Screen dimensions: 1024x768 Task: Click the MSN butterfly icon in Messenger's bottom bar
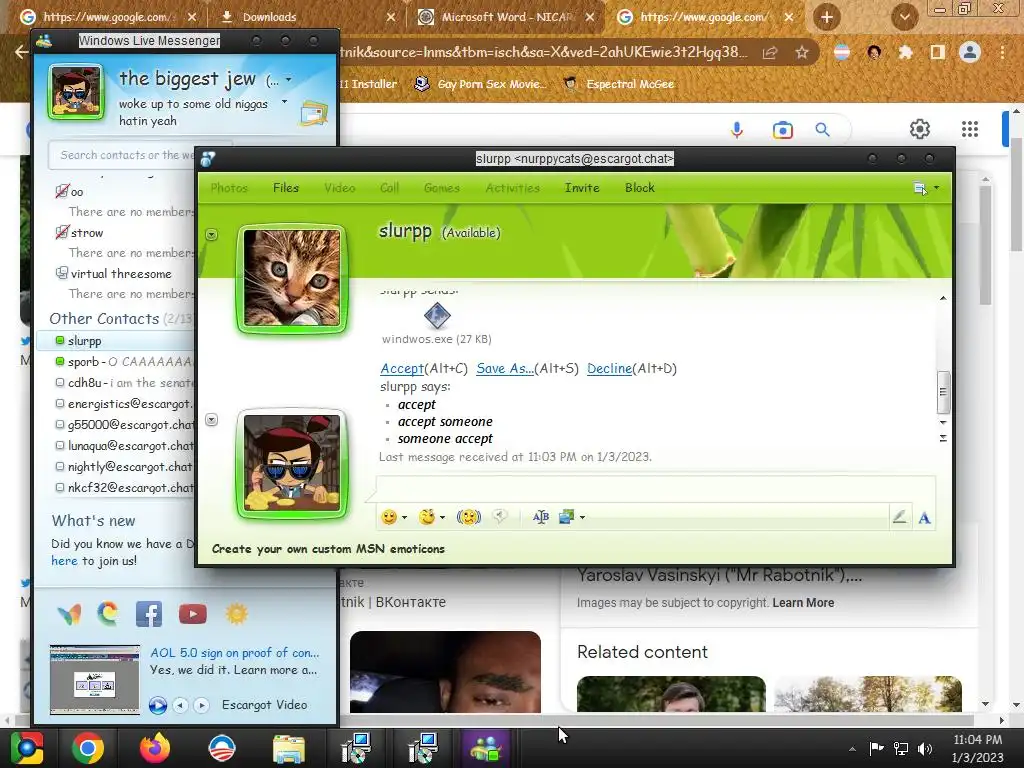pos(69,615)
